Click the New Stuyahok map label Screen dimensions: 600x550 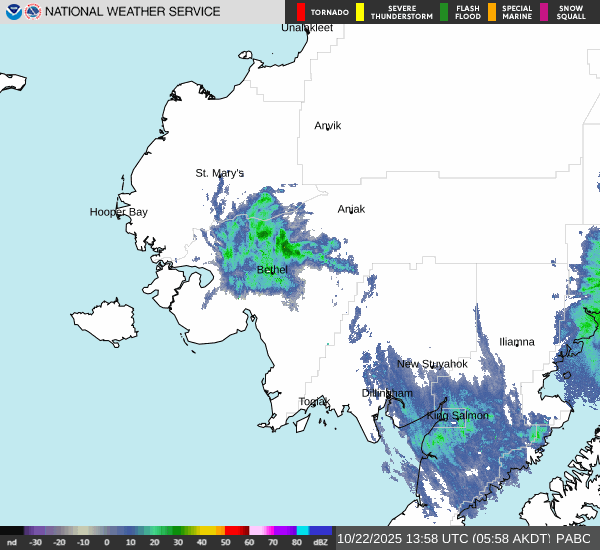[x=432, y=364]
